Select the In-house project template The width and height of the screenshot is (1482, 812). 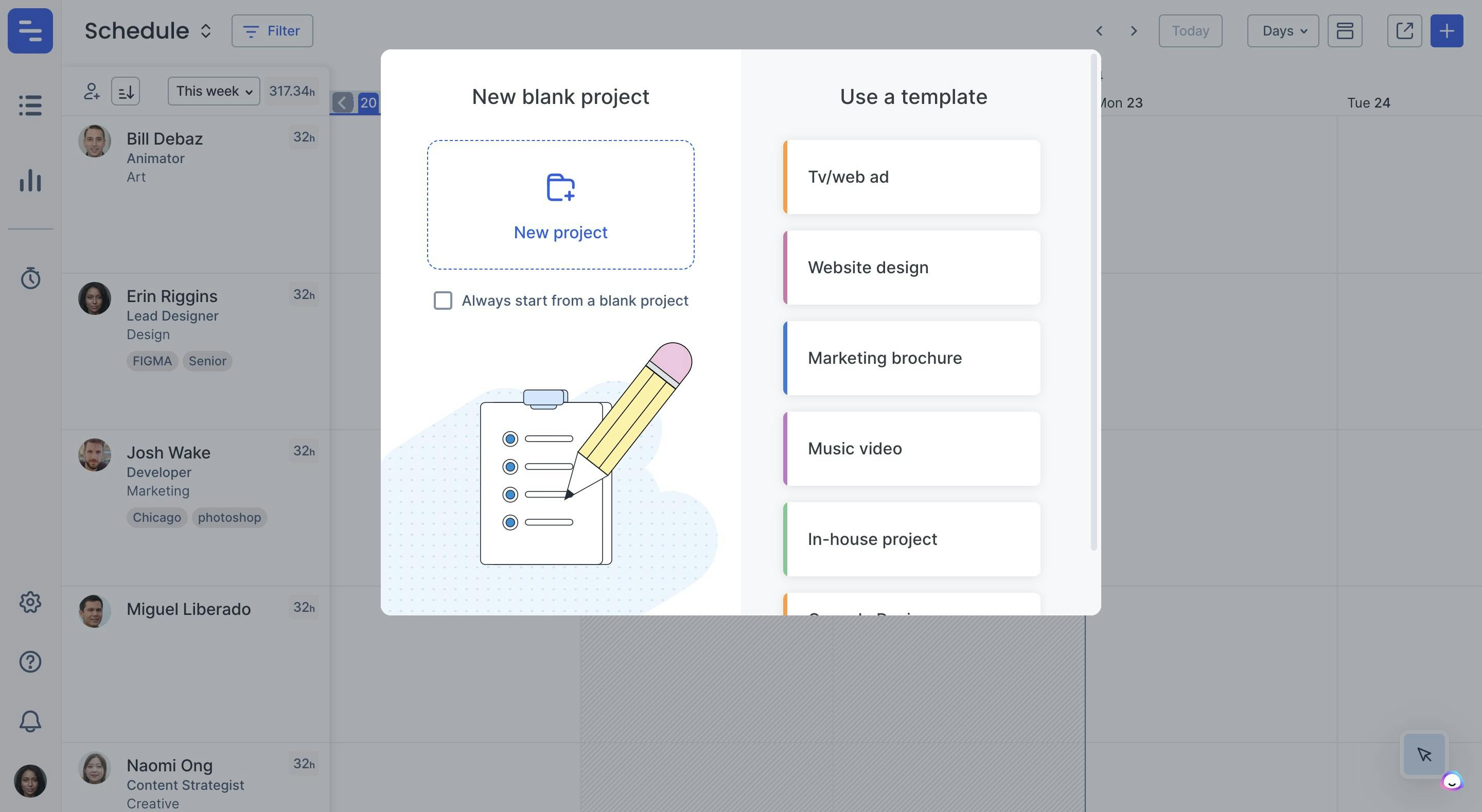(x=911, y=539)
